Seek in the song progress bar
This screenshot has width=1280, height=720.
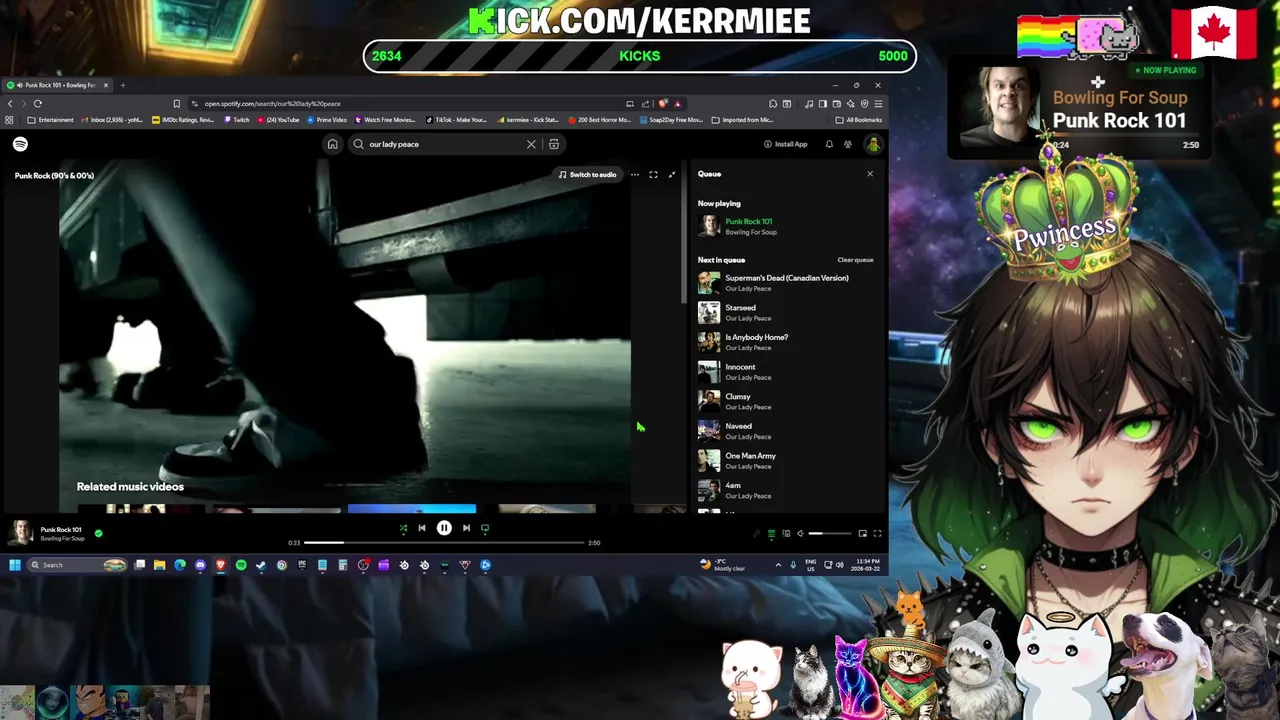coord(444,543)
